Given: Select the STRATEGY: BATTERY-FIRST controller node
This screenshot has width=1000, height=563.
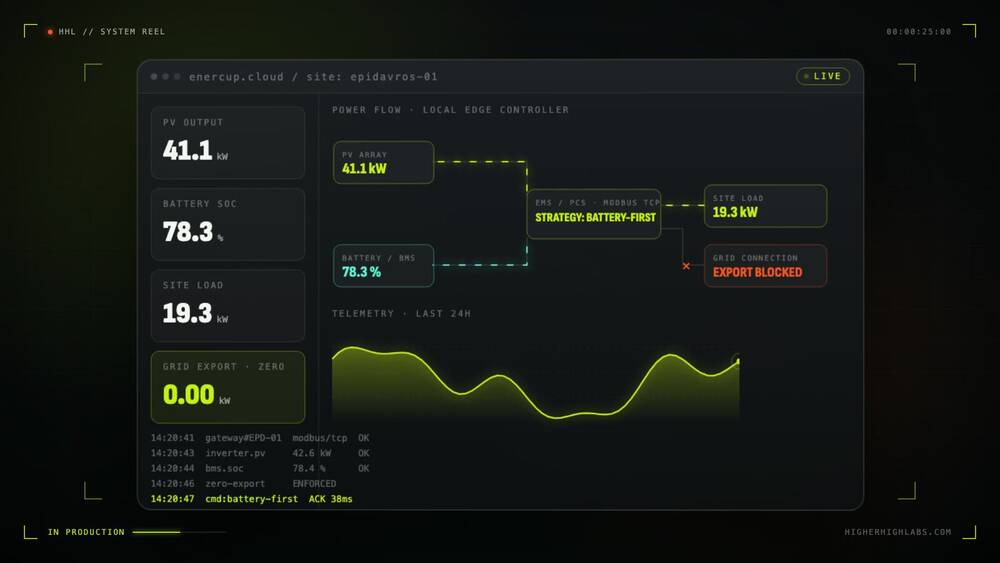Looking at the screenshot, I should pos(594,214).
